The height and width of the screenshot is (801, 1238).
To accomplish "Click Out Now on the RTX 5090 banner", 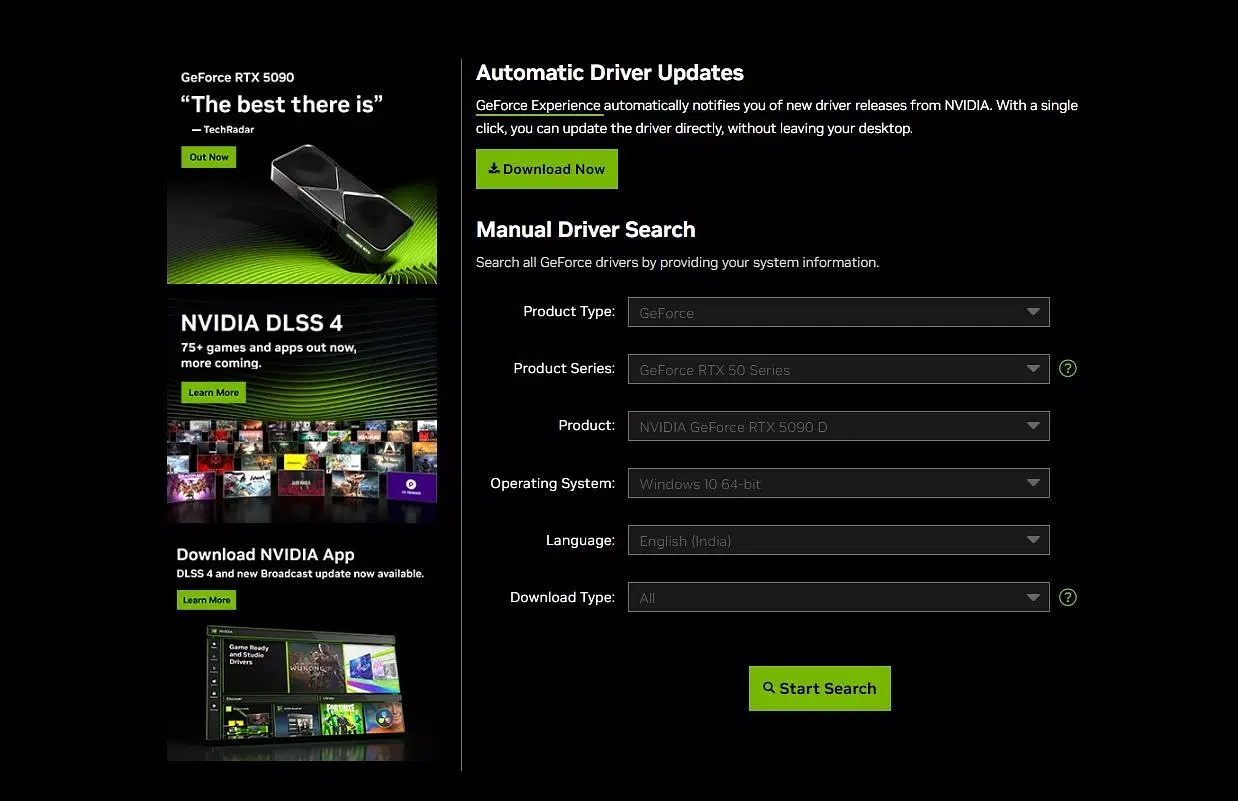I will pos(209,157).
